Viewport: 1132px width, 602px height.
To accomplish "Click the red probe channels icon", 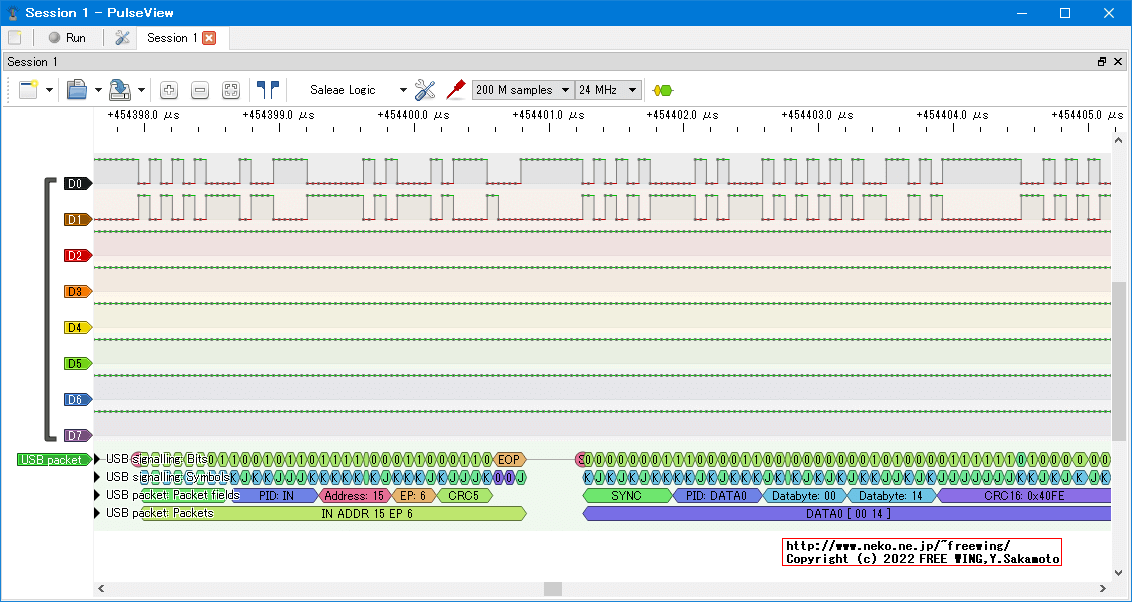I will tap(456, 90).
